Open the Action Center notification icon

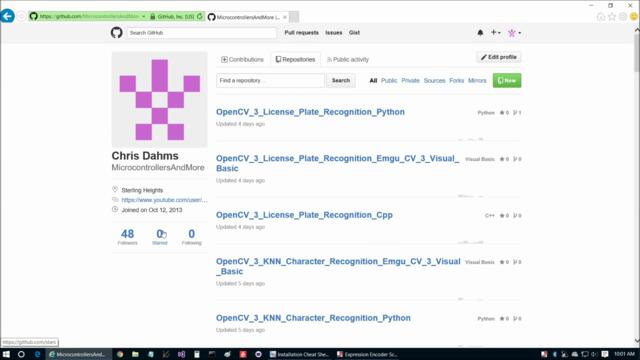pyautogui.click(x=605, y=354)
